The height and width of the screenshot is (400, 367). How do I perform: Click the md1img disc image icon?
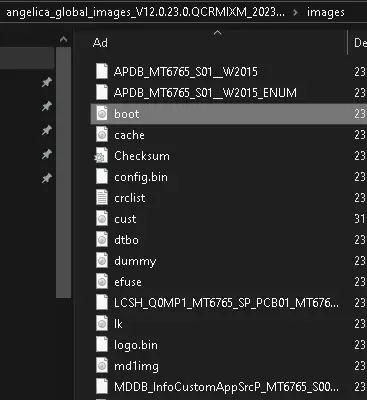[102, 366]
